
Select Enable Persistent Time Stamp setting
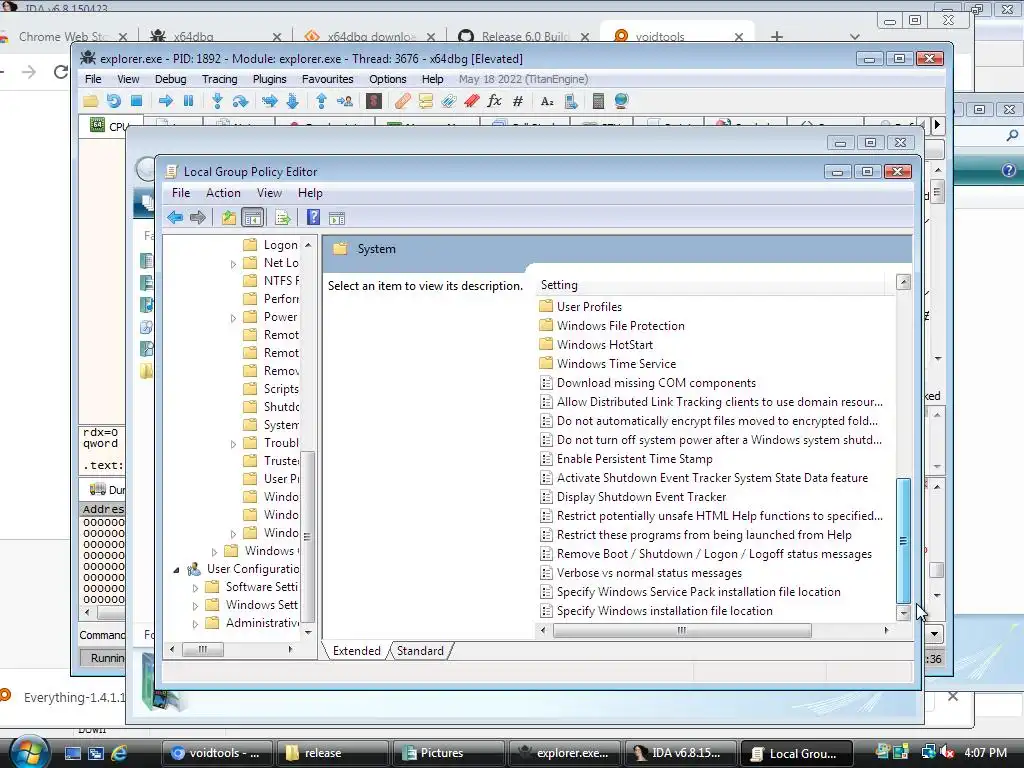click(x=626, y=459)
